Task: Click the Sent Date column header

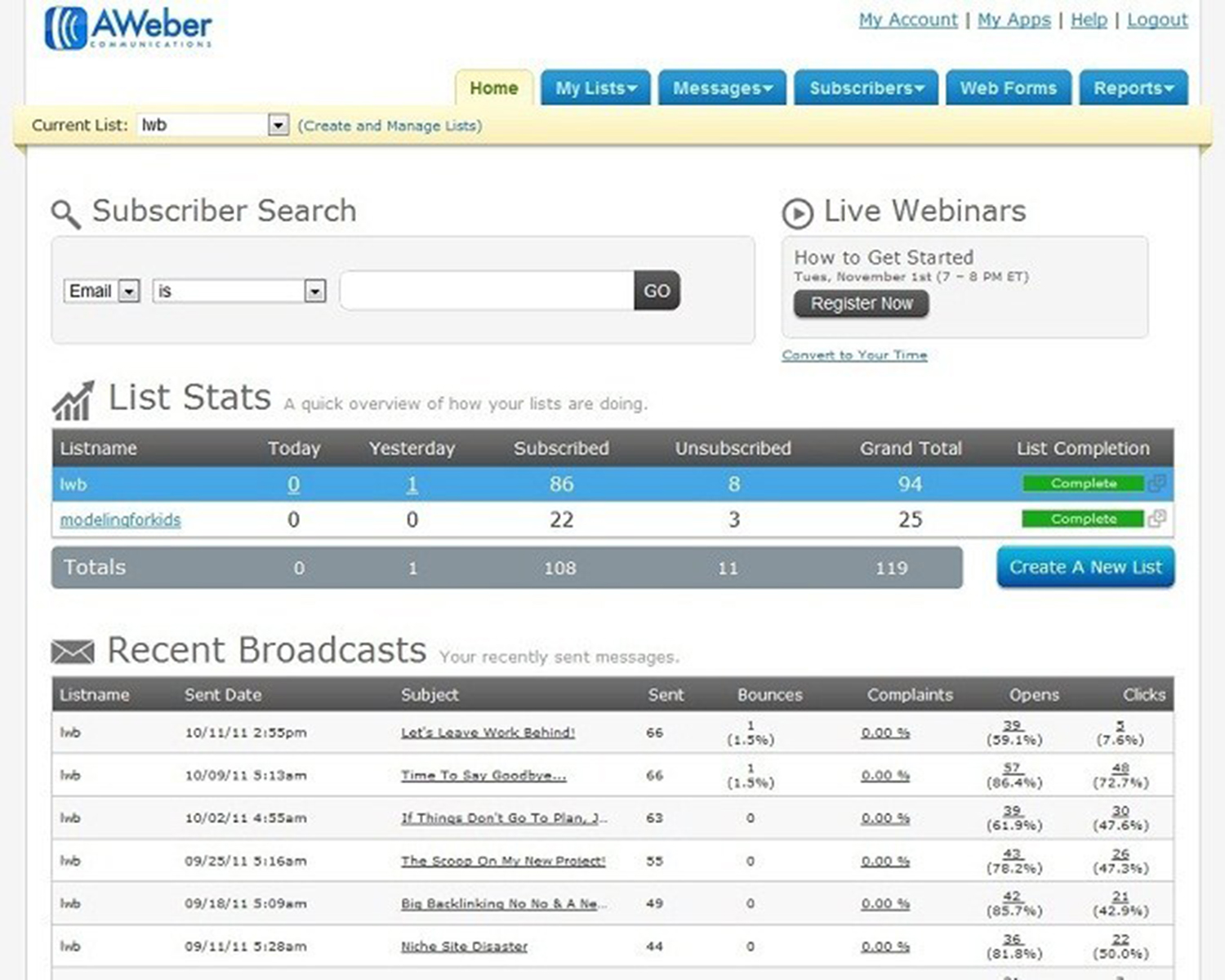Action: click(223, 695)
